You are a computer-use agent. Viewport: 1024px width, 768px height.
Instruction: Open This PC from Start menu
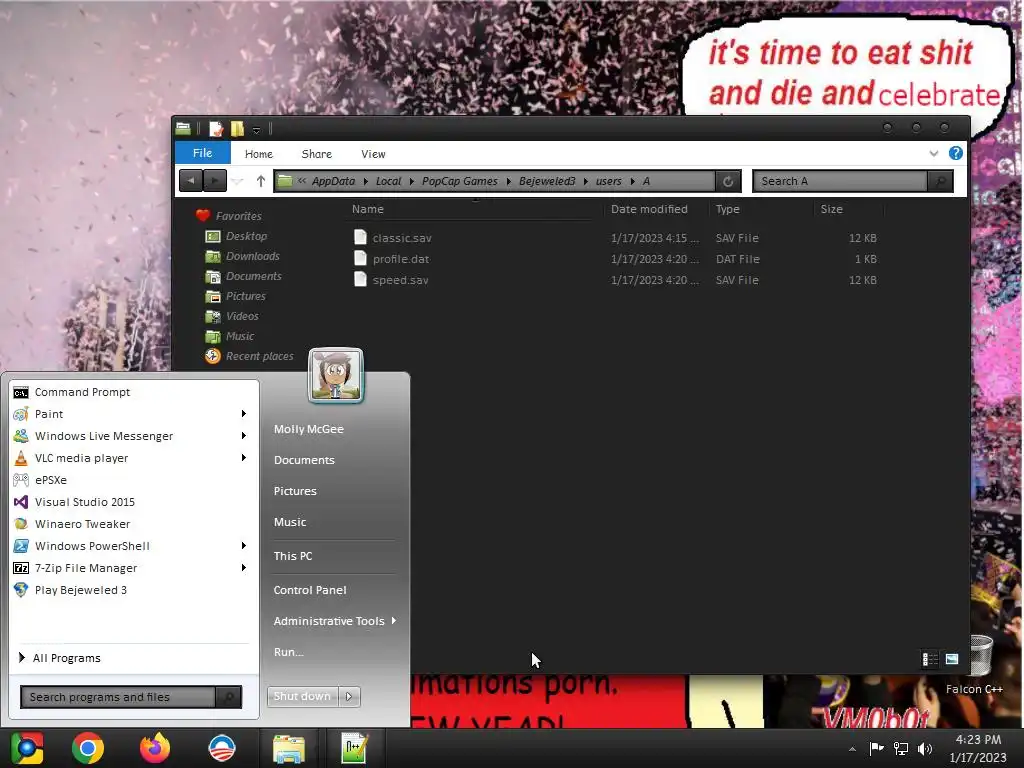point(293,556)
